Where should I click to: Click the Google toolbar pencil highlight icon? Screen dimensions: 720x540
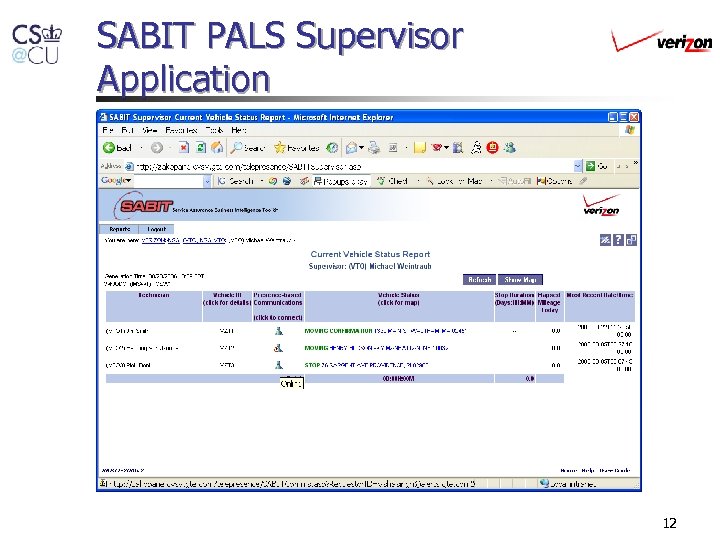[583, 181]
